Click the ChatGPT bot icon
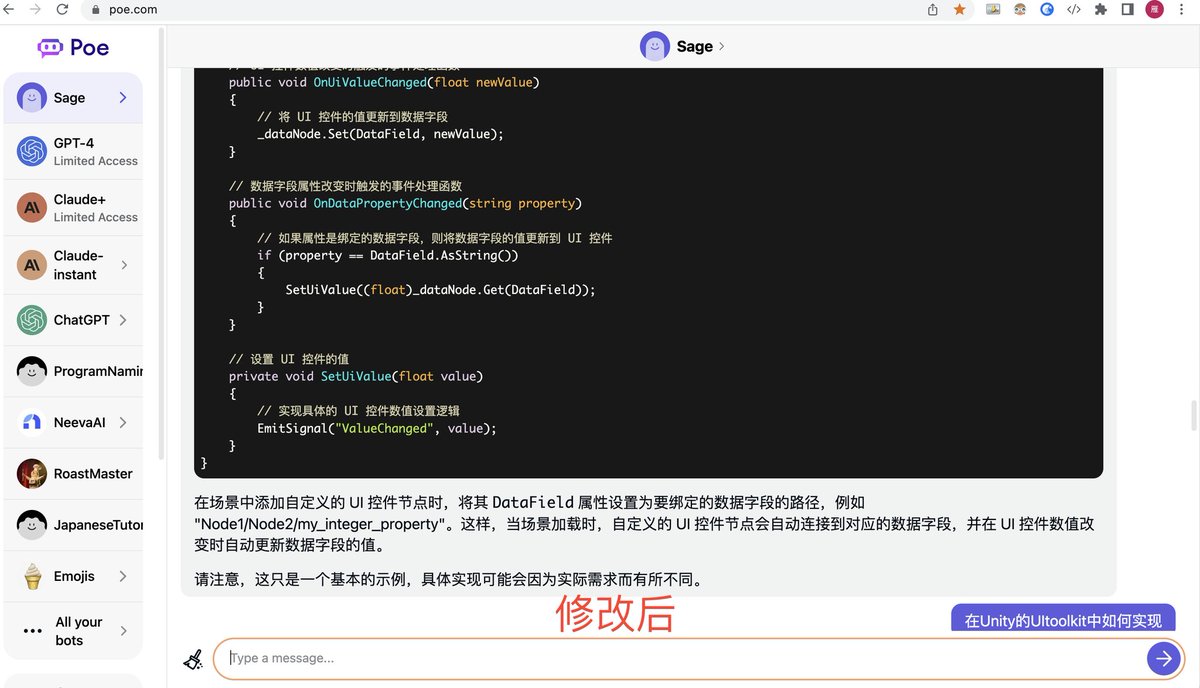Screen dimensions: 1200x688 coord(32,320)
